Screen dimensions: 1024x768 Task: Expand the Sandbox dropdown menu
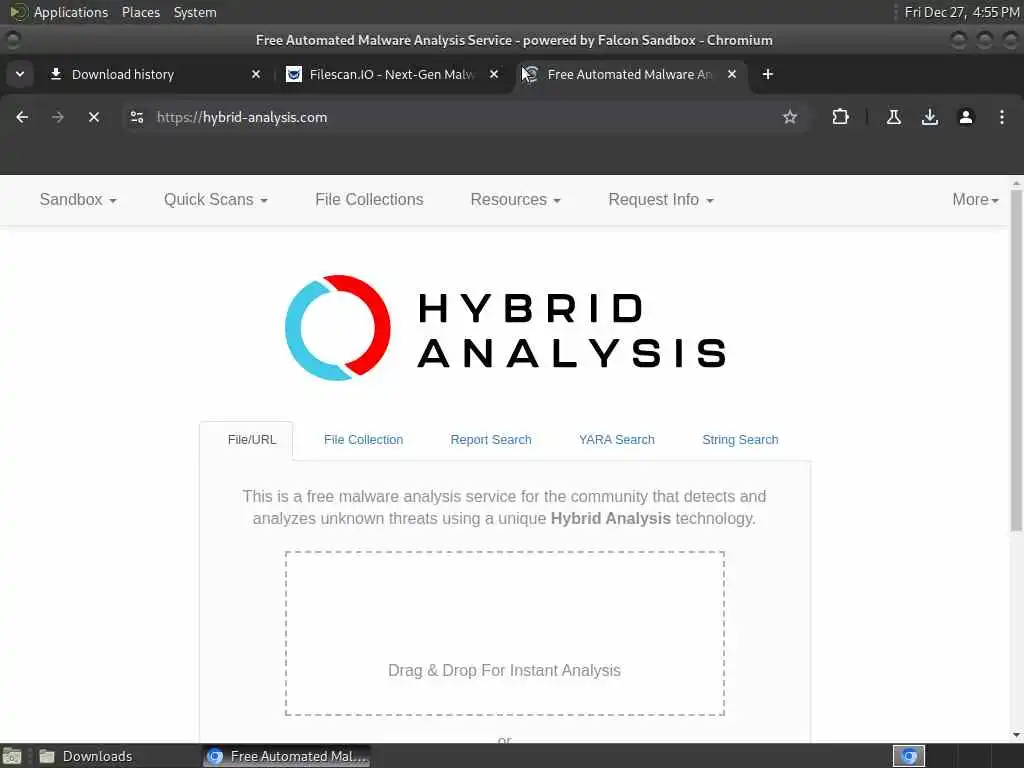click(x=78, y=200)
